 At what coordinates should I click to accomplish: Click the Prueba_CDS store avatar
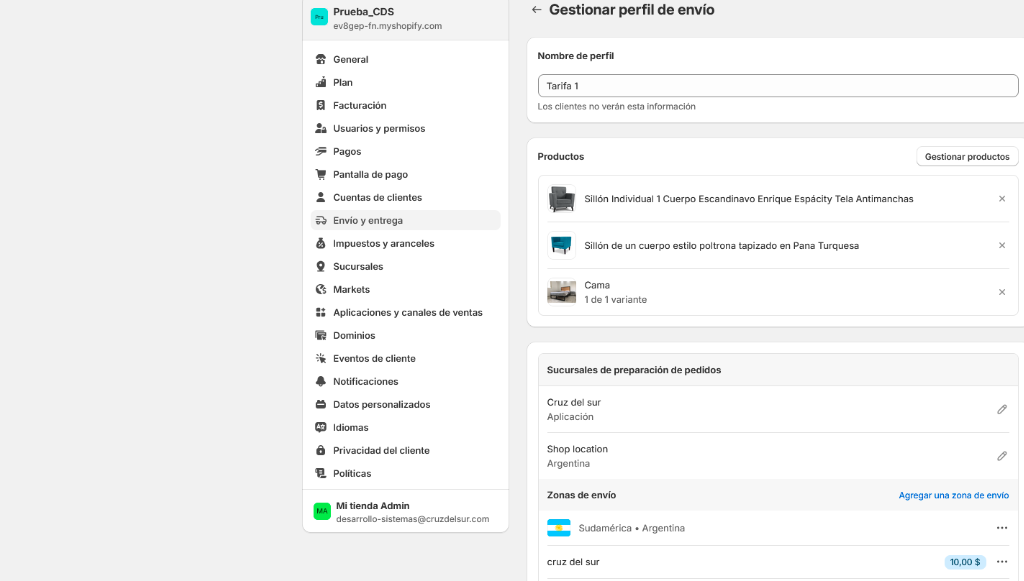tap(319, 17)
